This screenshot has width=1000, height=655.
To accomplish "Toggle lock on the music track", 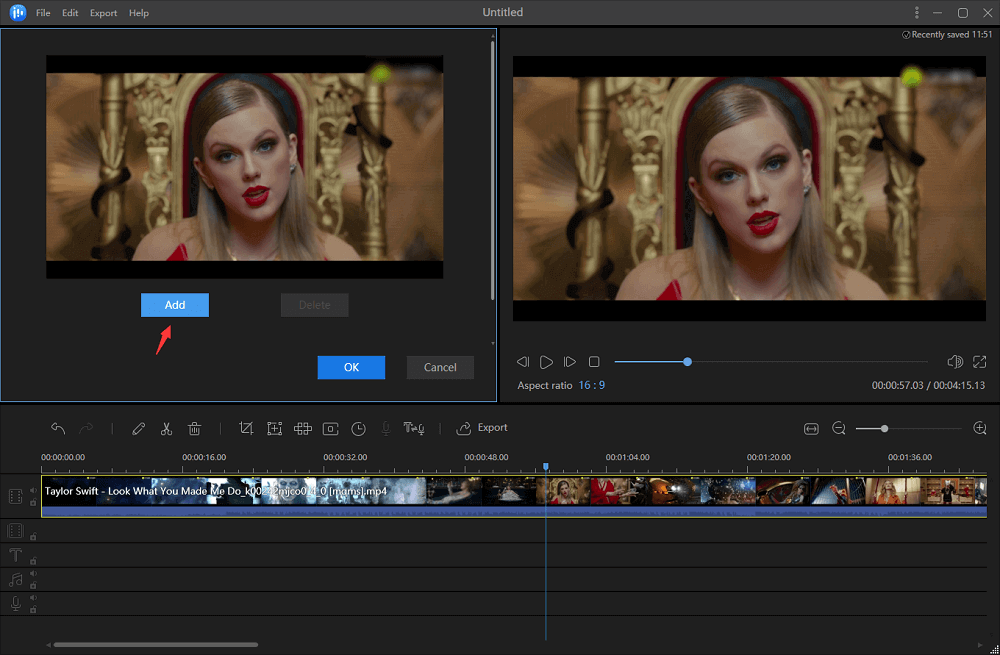I will (33, 585).
